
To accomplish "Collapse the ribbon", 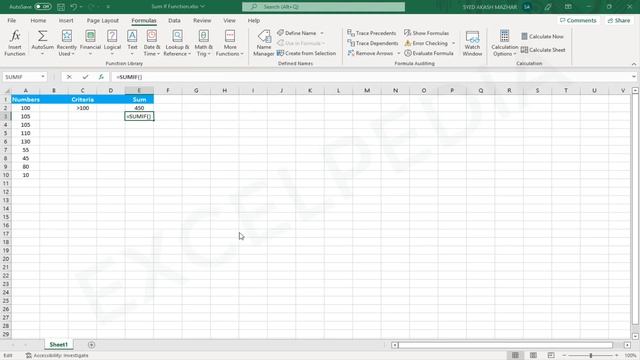I will click(x=633, y=64).
